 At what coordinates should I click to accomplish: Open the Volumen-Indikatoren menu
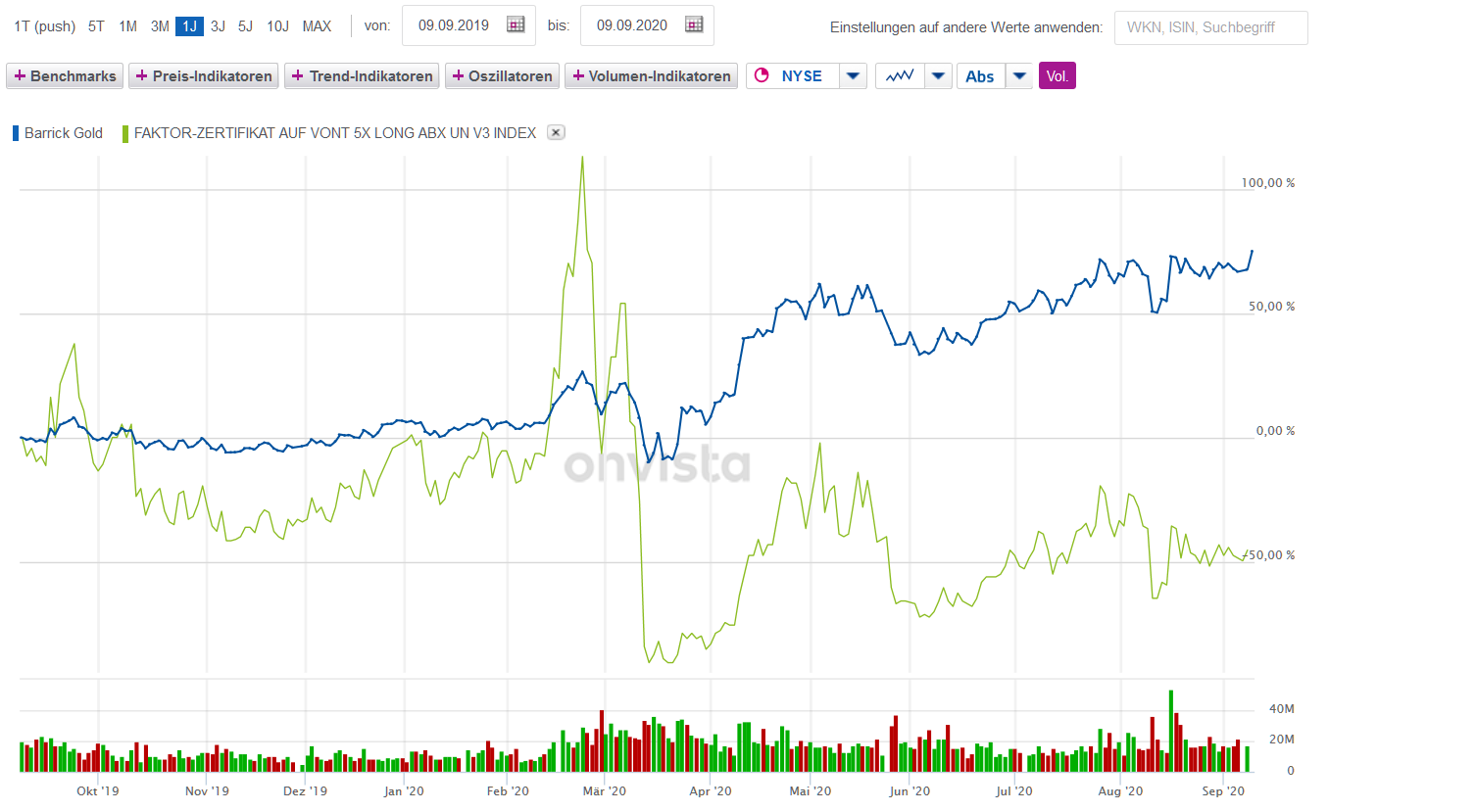[651, 75]
